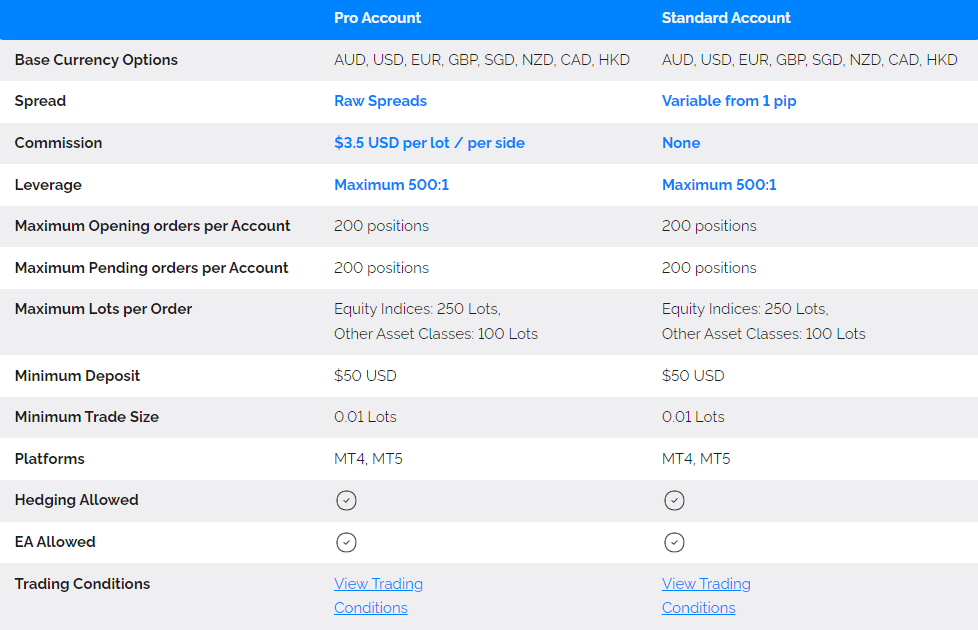978x630 pixels.
Task: Click the Hedging Allowed checkmark under Pro Account
Action: 346,500
